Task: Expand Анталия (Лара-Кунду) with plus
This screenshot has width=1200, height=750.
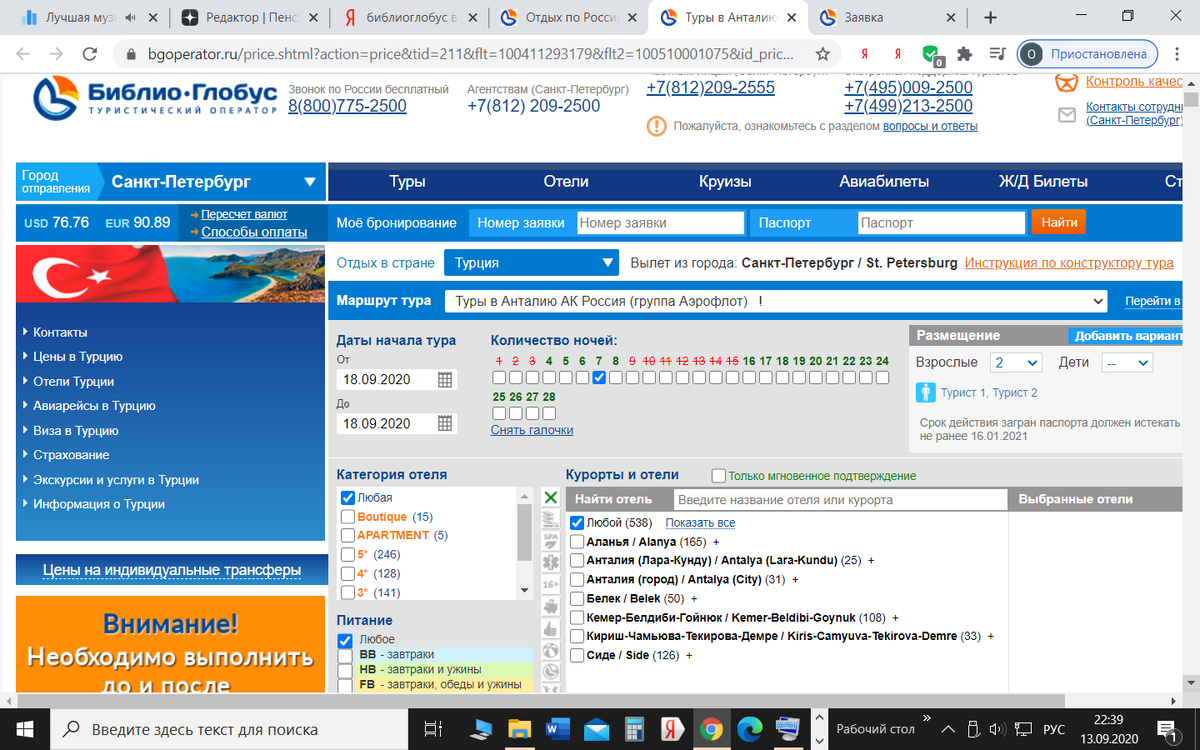Action: click(871, 561)
